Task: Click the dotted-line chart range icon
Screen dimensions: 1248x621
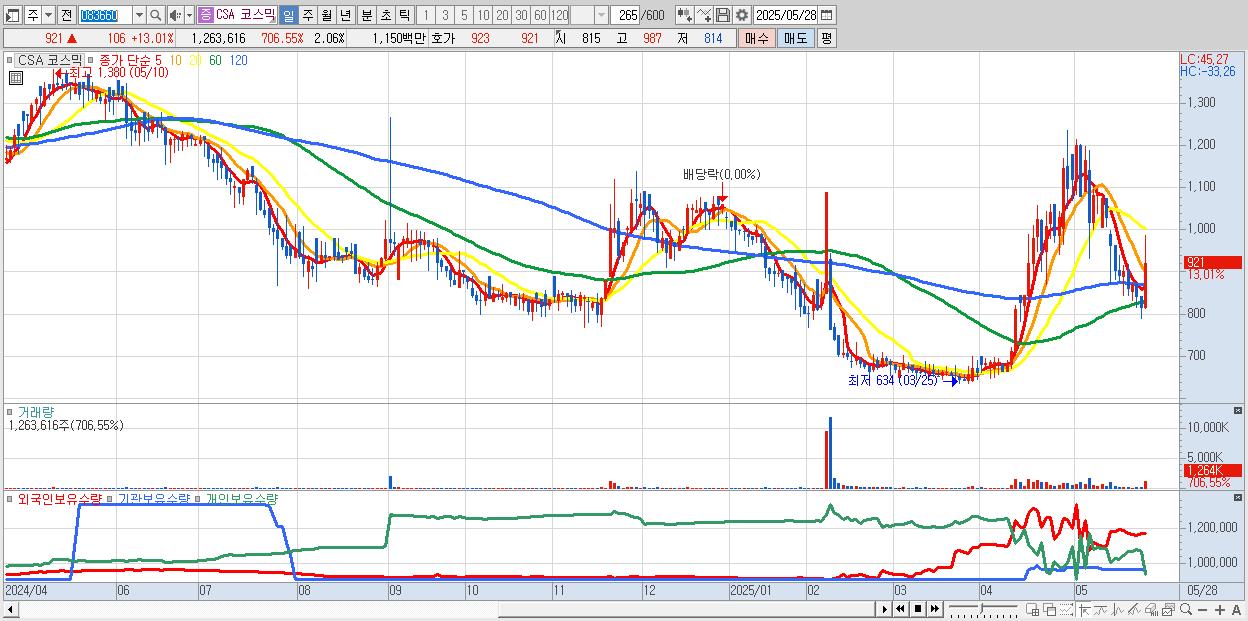Action: pyautogui.click(x=1066, y=609)
